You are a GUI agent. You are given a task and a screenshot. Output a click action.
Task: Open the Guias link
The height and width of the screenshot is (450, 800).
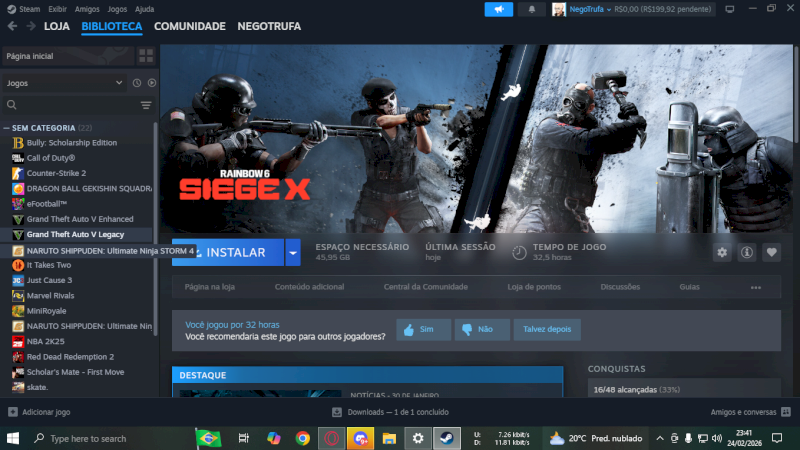tap(689, 287)
